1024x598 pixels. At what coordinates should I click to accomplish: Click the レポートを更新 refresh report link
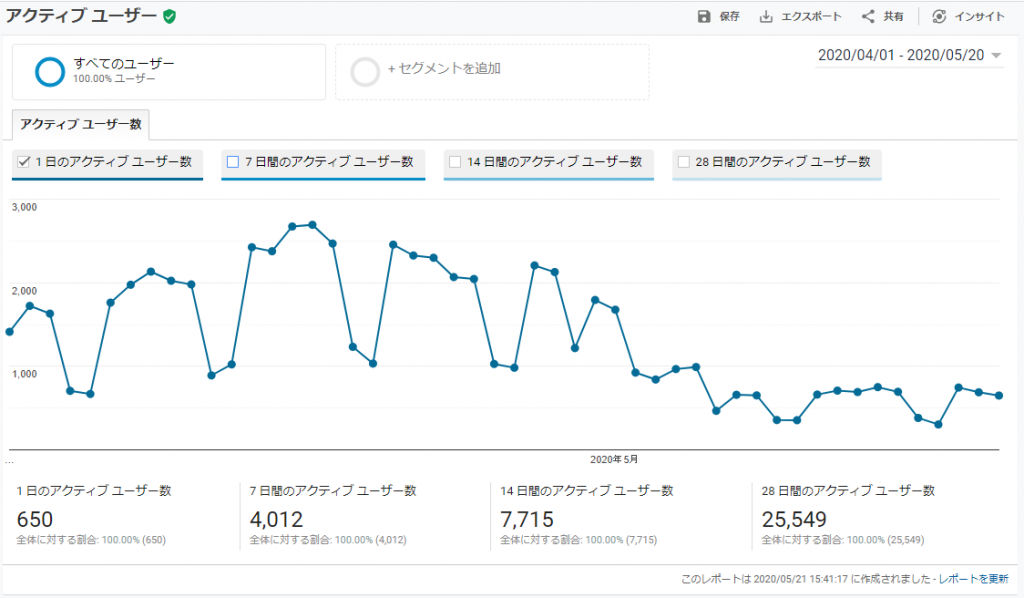tap(973, 578)
